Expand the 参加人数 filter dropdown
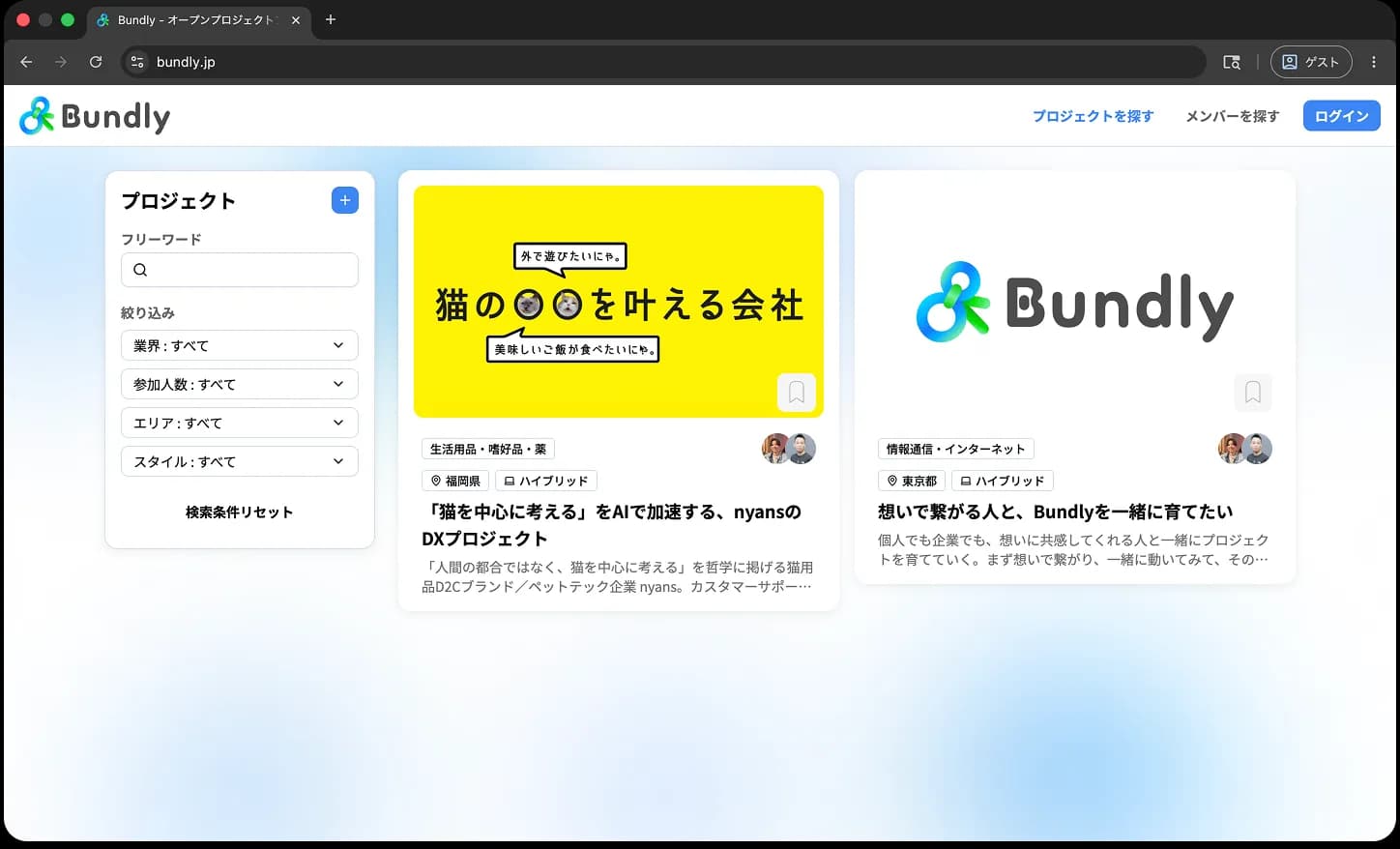 pos(240,384)
